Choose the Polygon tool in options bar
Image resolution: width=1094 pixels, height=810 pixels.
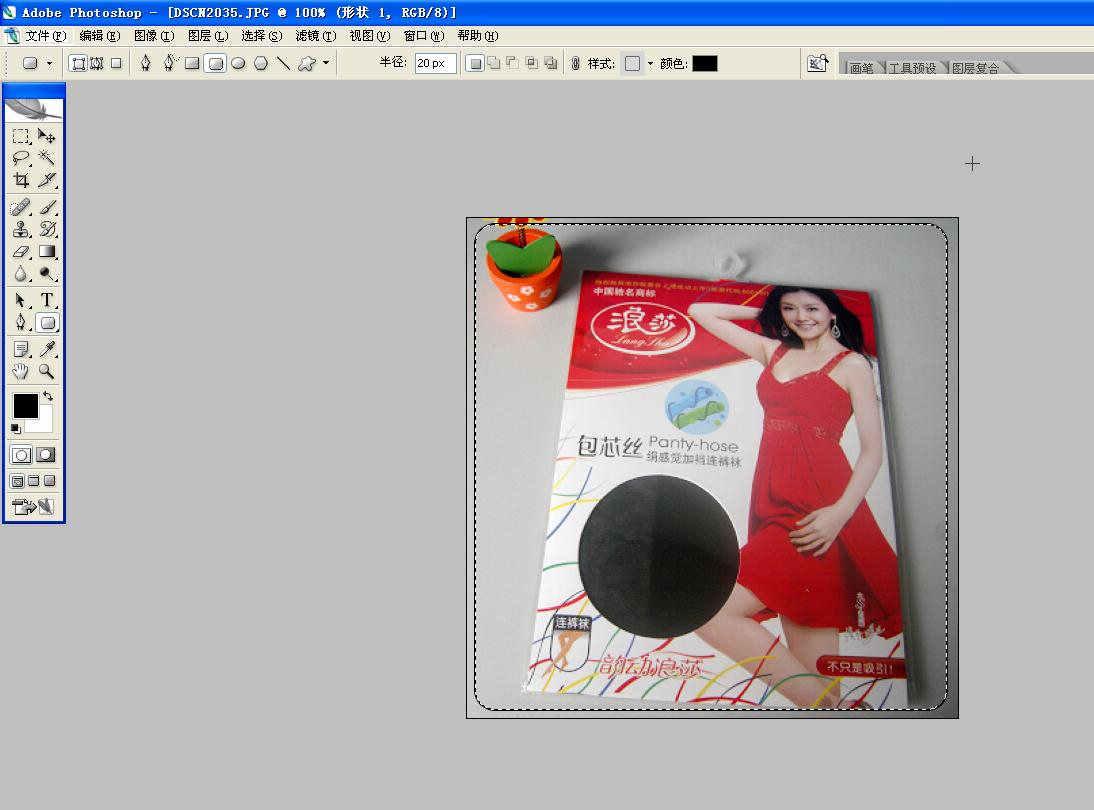pos(261,63)
